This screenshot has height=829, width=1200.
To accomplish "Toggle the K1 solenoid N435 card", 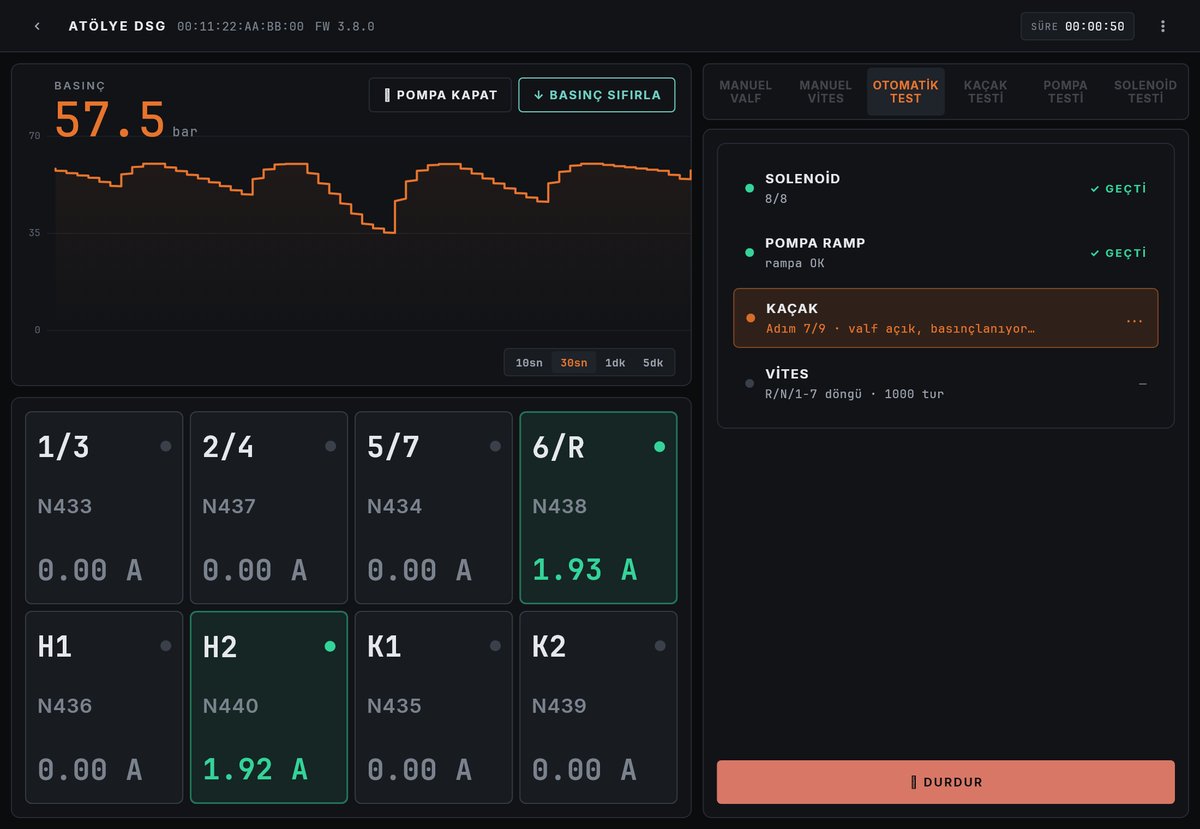I will click(434, 708).
